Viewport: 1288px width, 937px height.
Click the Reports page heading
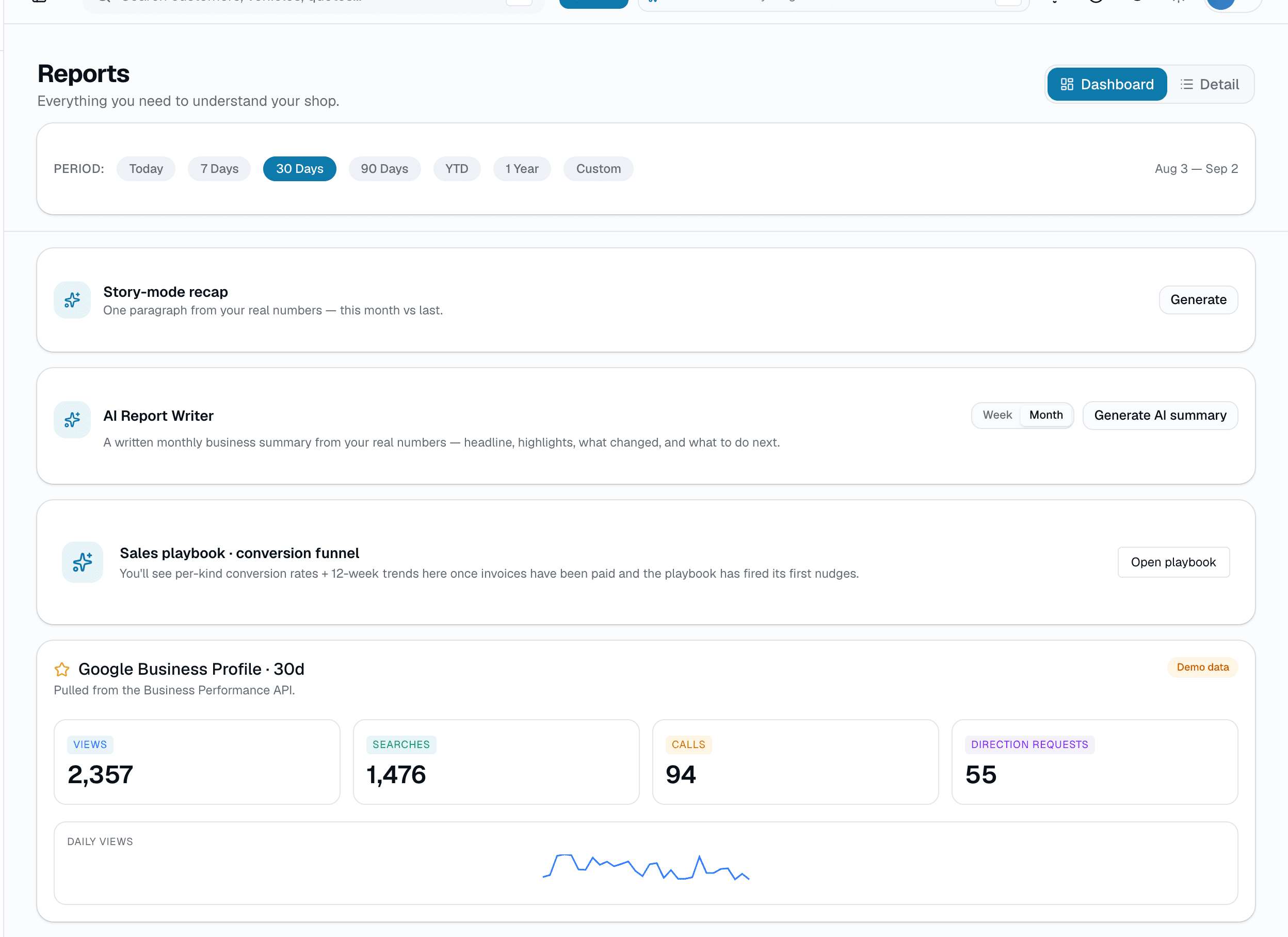click(x=84, y=74)
